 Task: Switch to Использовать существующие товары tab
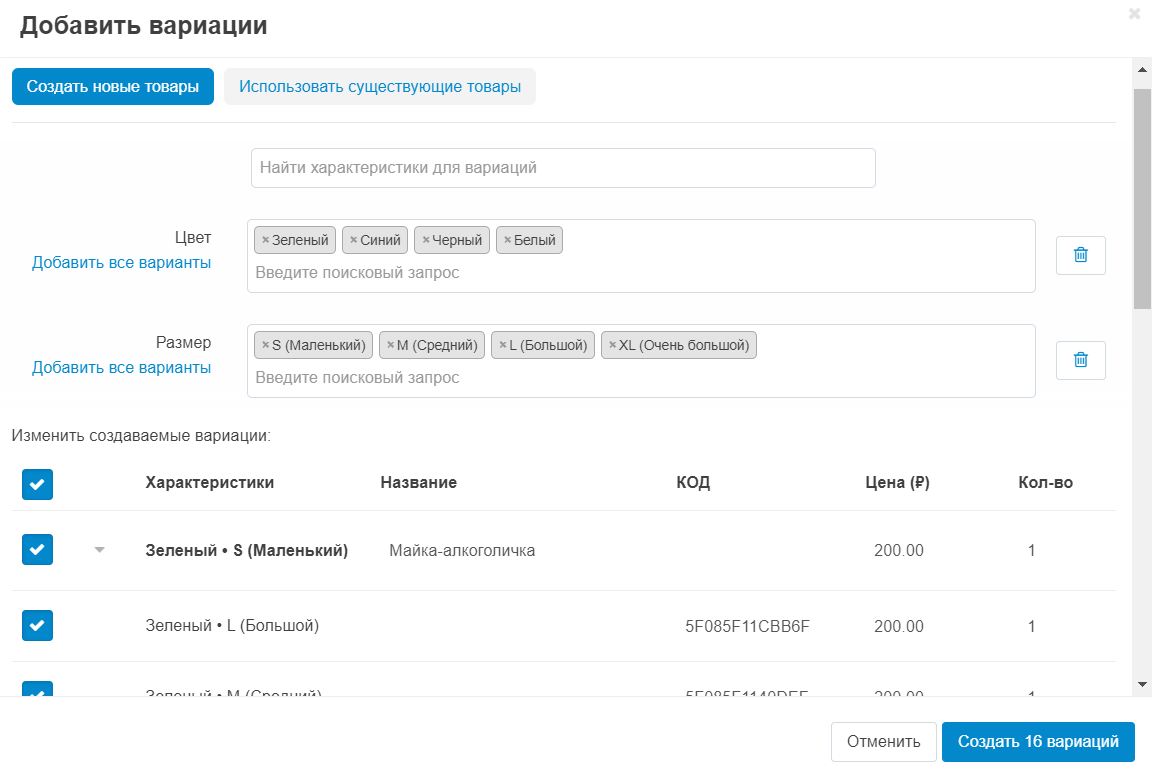click(x=379, y=87)
